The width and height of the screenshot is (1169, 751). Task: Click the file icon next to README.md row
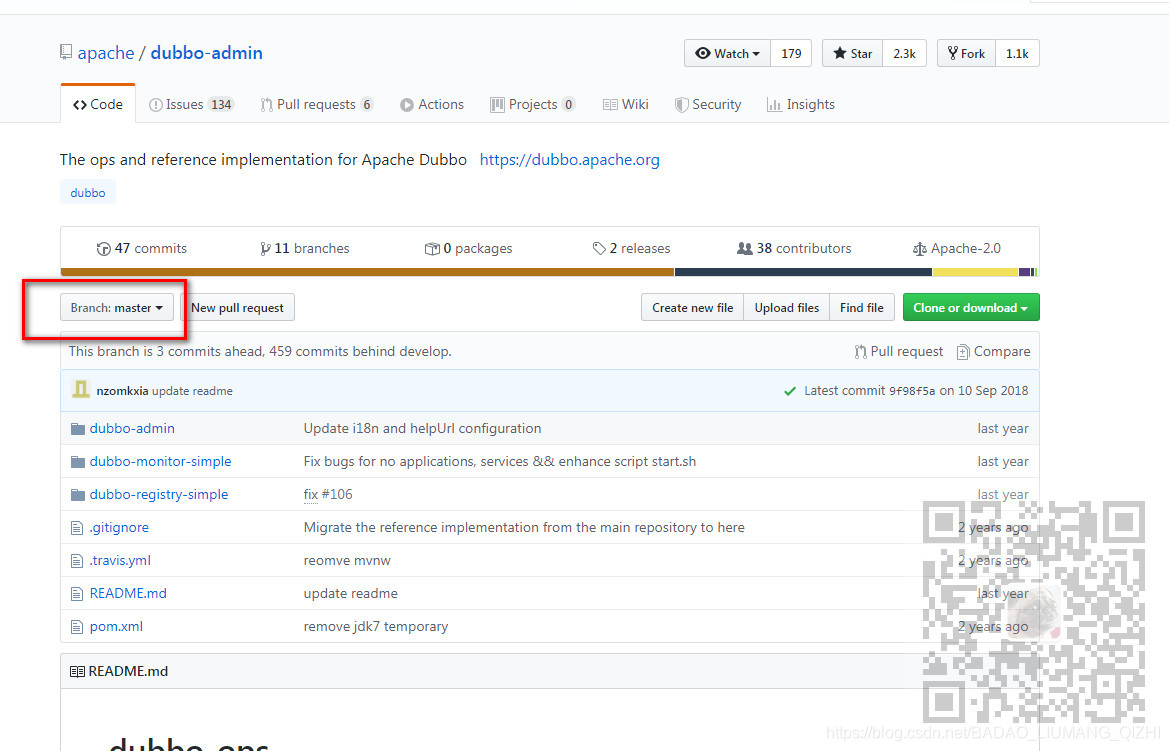pyautogui.click(x=77, y=594)
